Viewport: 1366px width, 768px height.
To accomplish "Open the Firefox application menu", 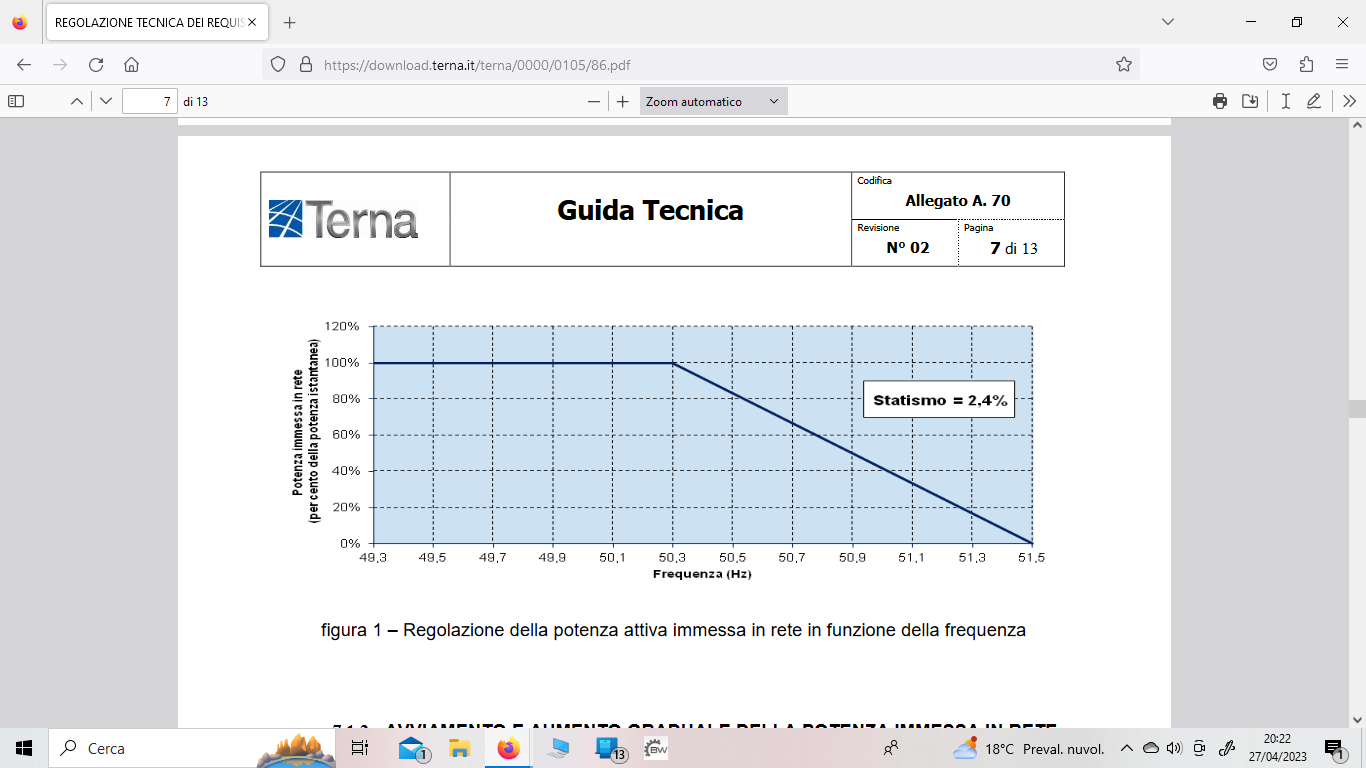I will click(x=1342, y=64).
